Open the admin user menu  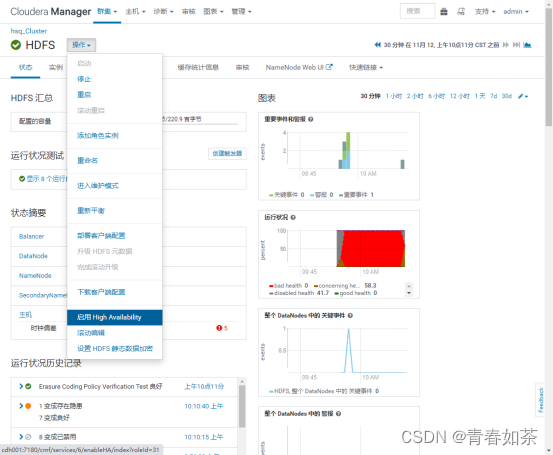516,12
